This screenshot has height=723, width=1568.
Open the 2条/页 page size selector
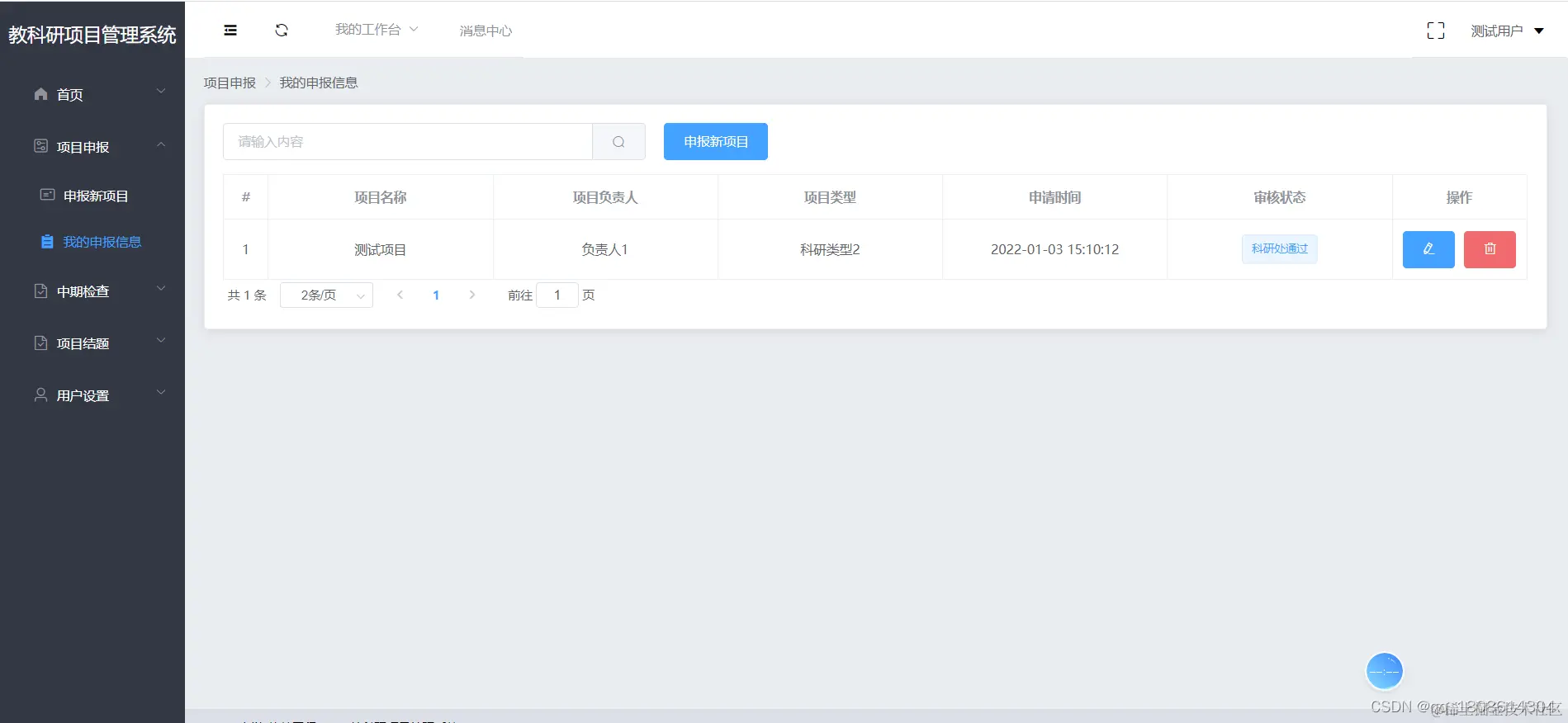coord(326,295)
